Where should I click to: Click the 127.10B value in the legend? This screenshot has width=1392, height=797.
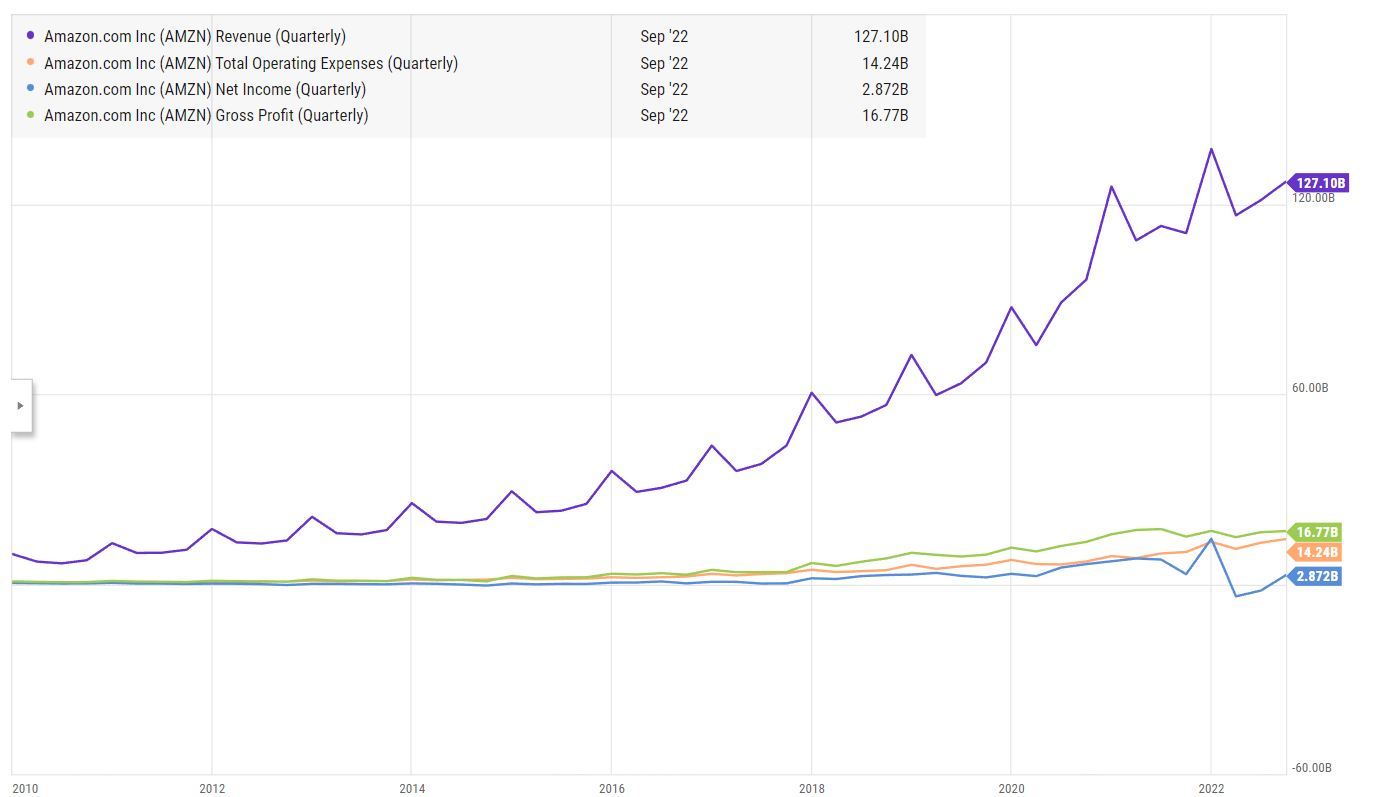[881, 37]
